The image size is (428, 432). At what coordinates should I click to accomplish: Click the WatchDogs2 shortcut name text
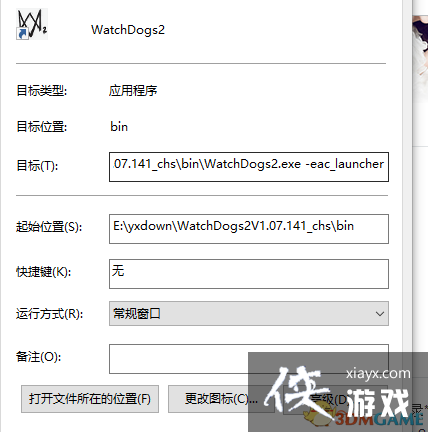point(128,30)
